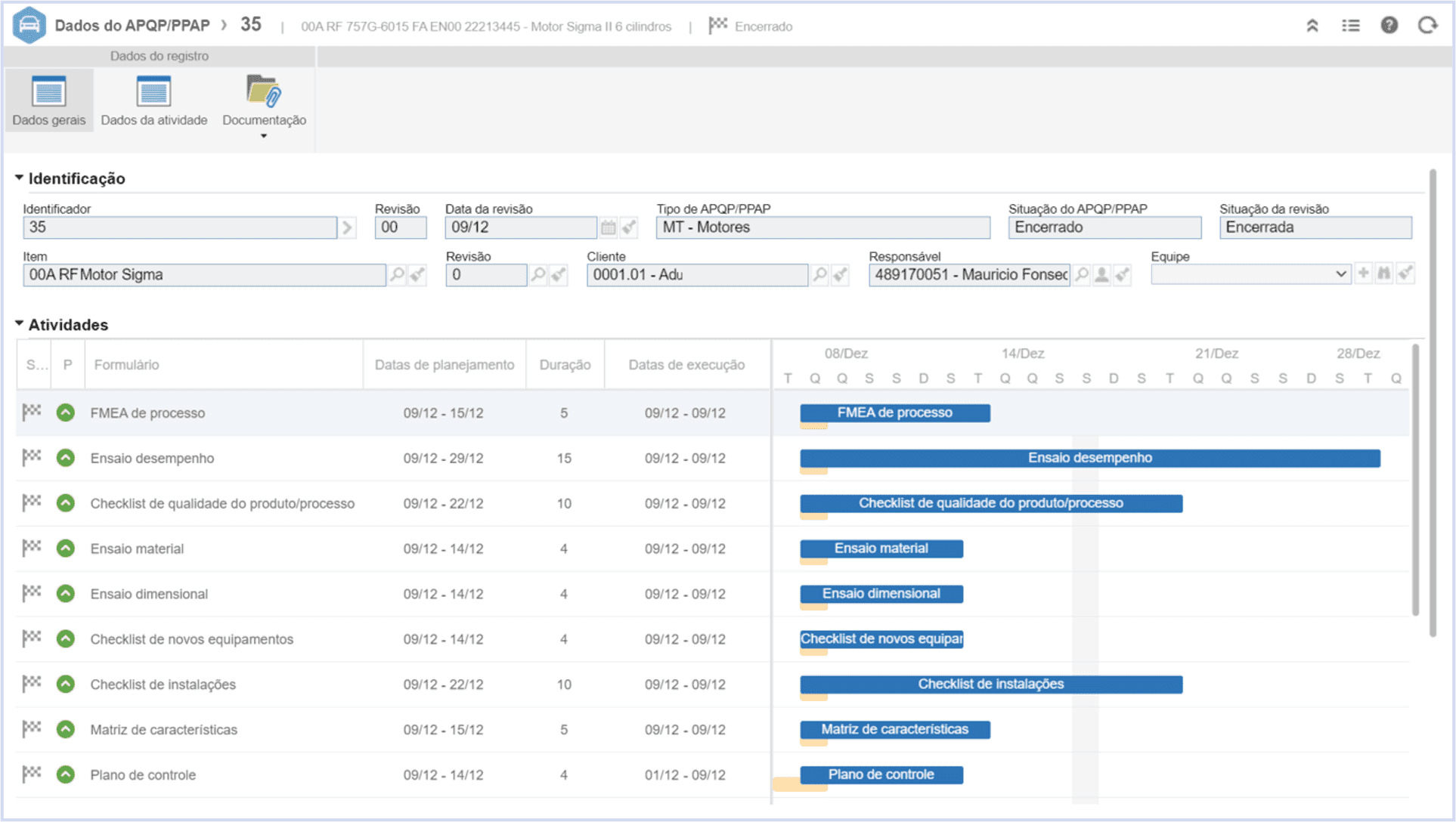Open the calendar picker for Data da revisão
1456x822 pixels.
608,227
